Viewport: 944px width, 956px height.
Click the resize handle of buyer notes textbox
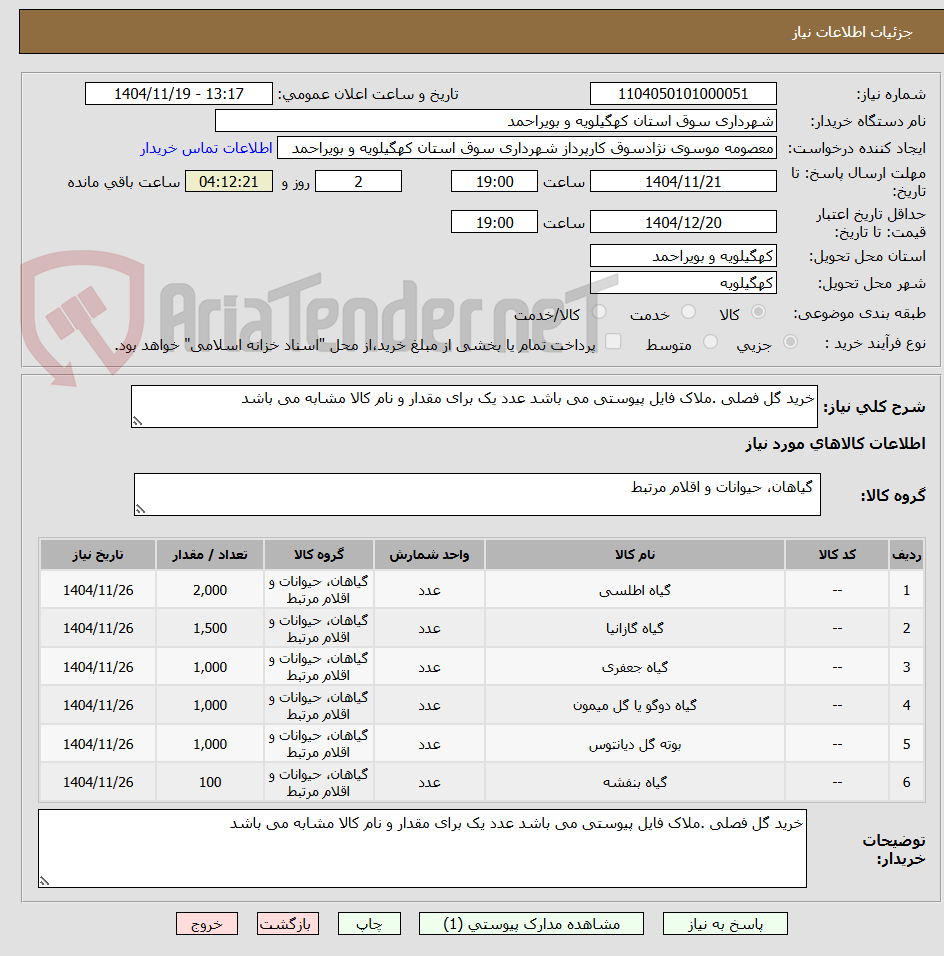pos(45,880)
